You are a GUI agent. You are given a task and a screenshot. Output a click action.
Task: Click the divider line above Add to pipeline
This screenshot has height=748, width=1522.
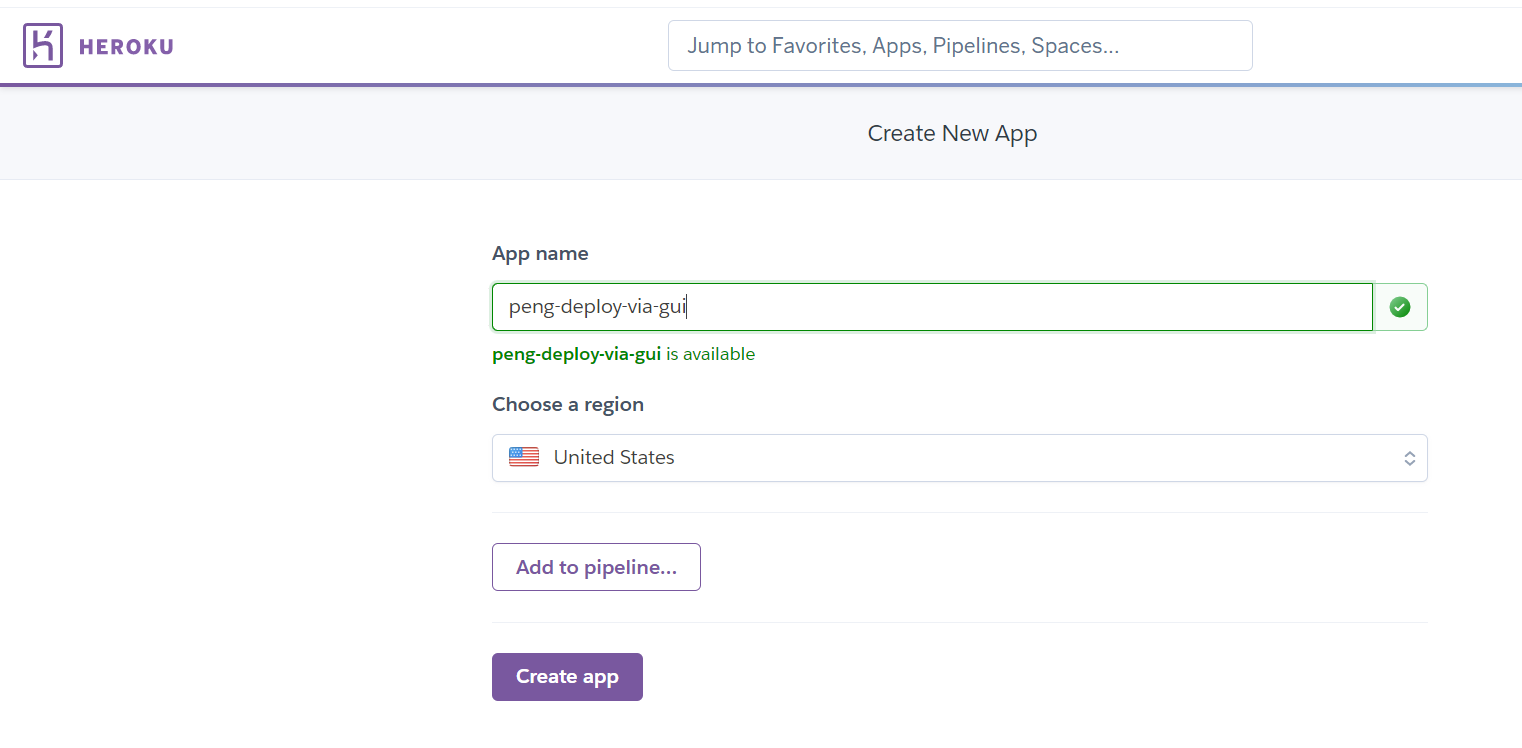(959, 512)
